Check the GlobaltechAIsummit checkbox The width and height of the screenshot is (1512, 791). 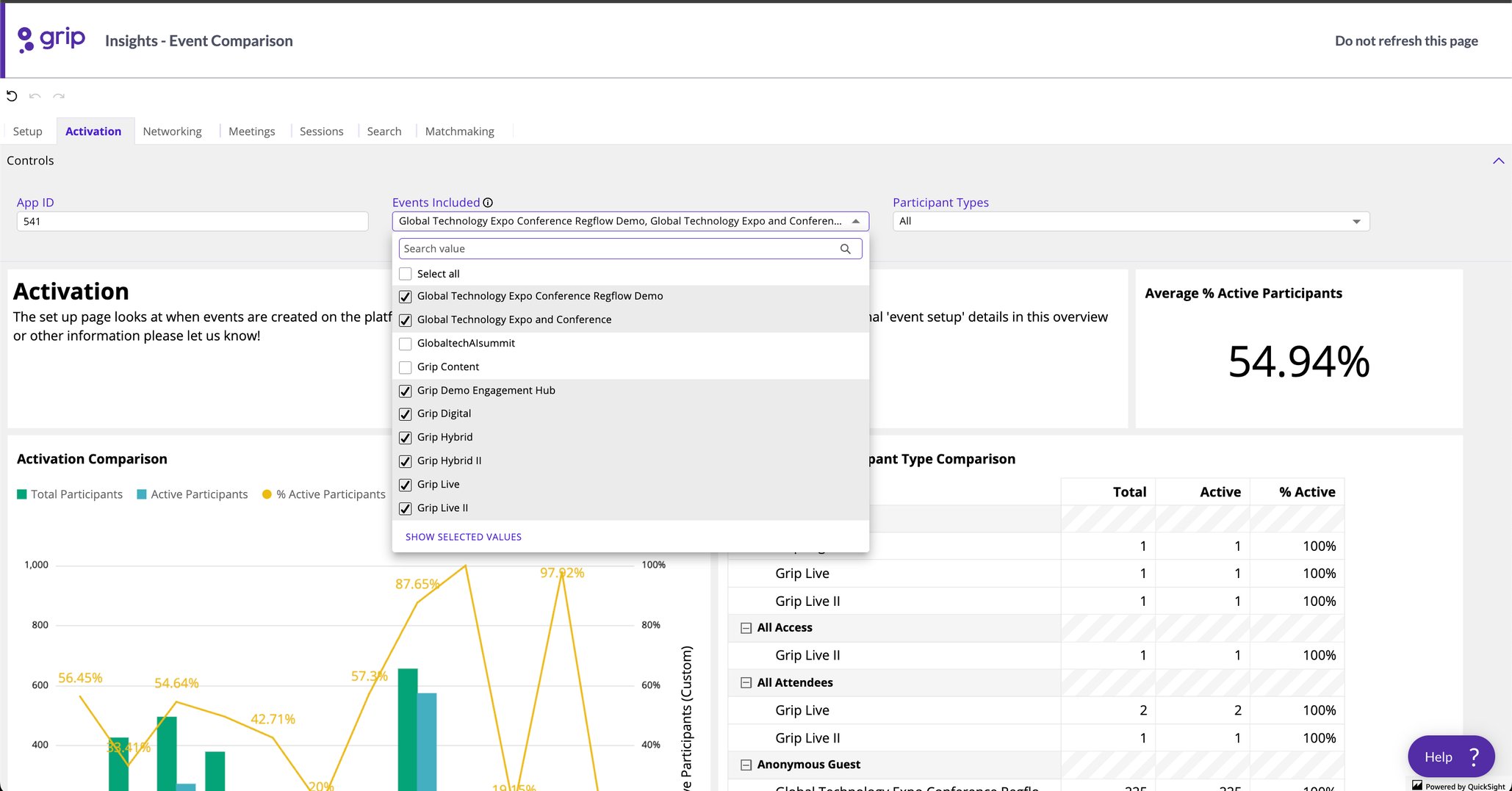click(406, 344)
